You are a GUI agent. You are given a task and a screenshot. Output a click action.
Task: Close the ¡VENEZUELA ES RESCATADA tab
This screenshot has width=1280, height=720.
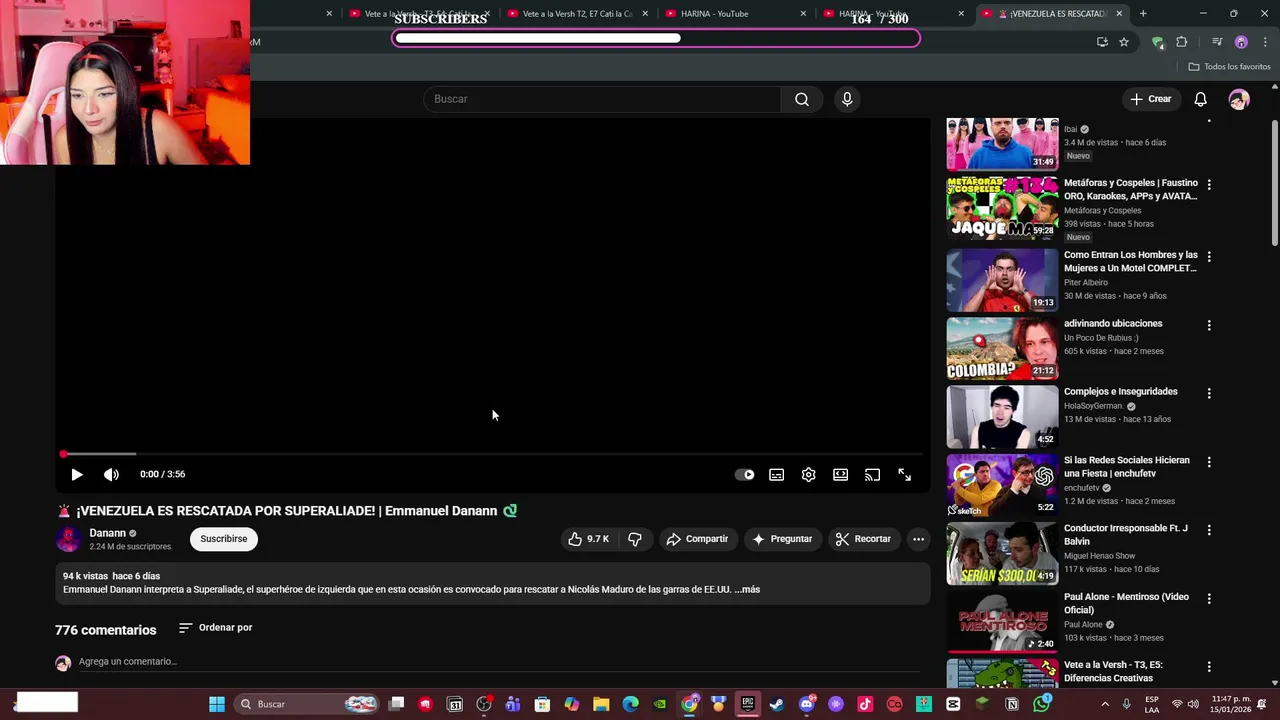pyautogui.click(x=1119, y=14)
